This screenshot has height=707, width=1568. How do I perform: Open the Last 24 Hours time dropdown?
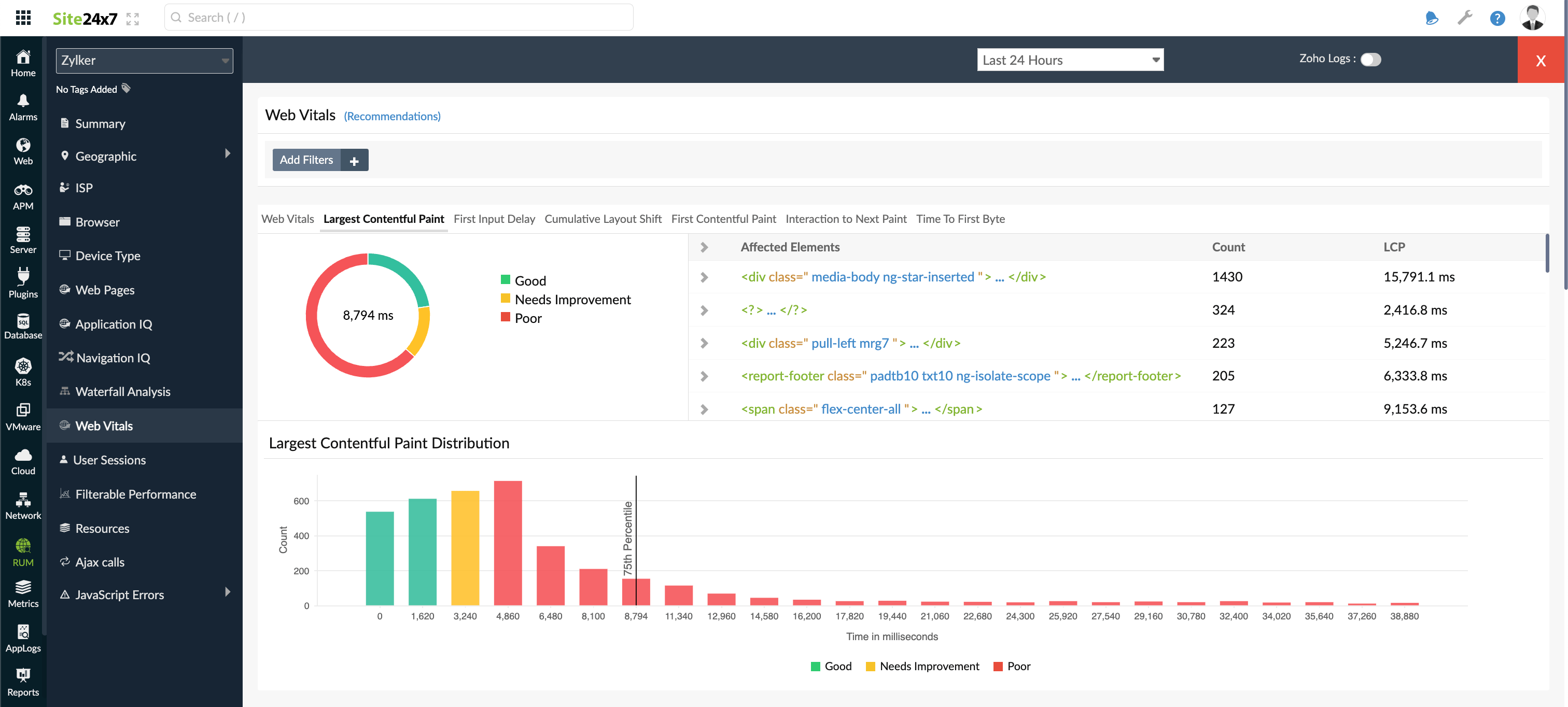(1070, 60)
